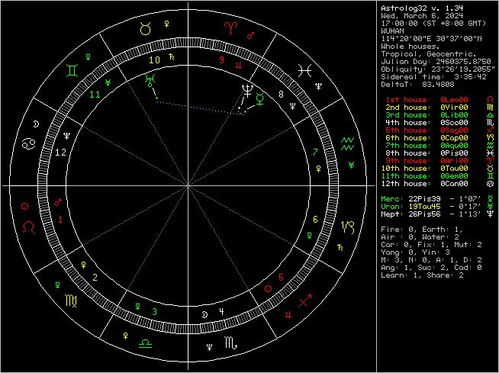This screenshot has width=499, height=373.
Task: Click house number 8 on the wheel
Action: click(x=281, y=94)
